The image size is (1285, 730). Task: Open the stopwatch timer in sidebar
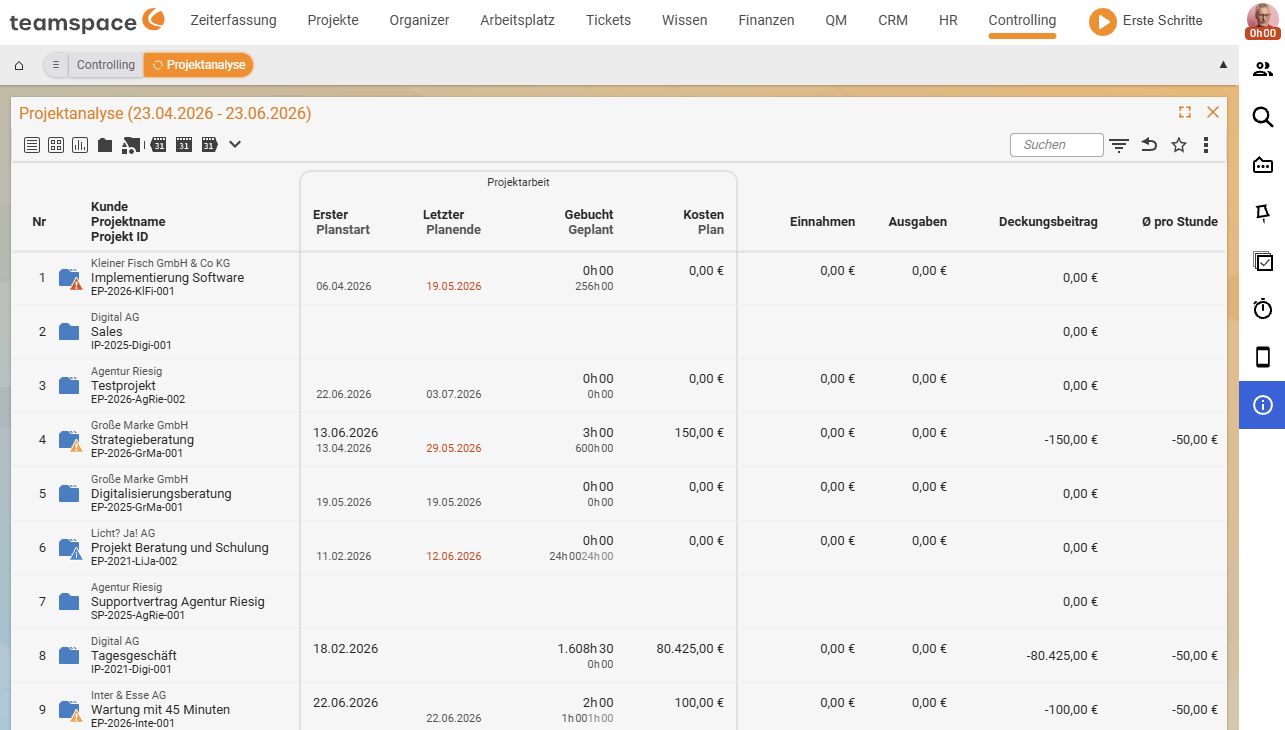point(1263,309)
